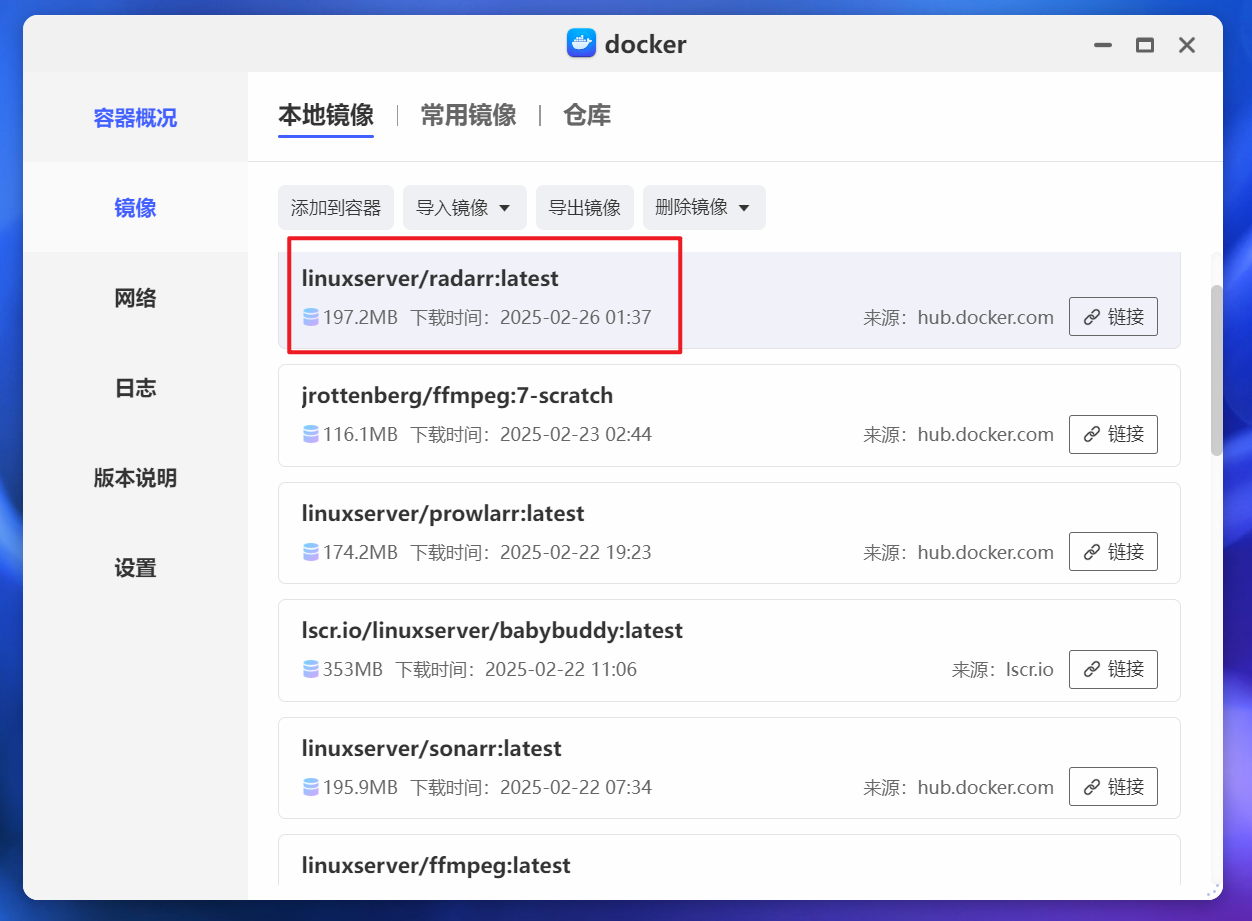Viewport: 1252px width, 921px height.
Task: Click the image list vertical scrollbar
Action: 1216,370
